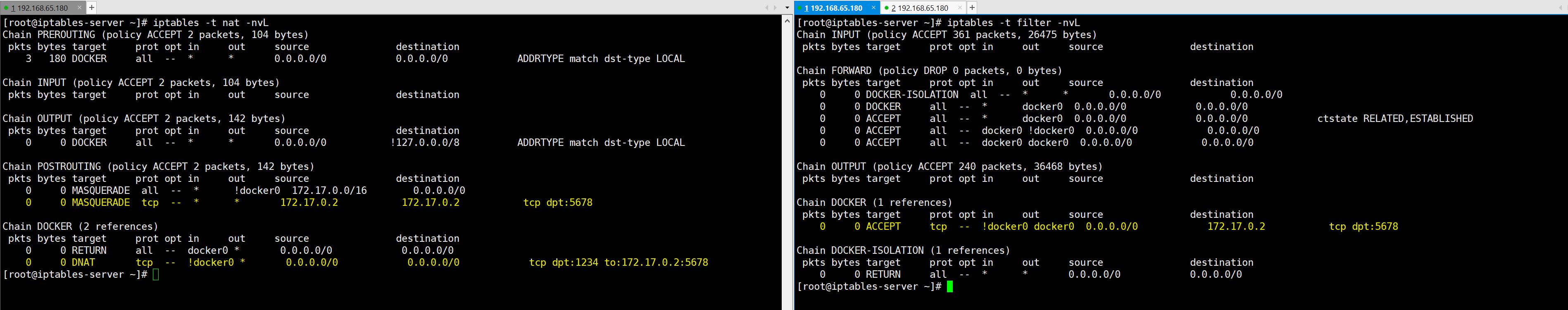This screenshot has width=1568, height=310.
Task: Click the 'Chain POSTROUTING' header line
Action: (x=158, y=166)
